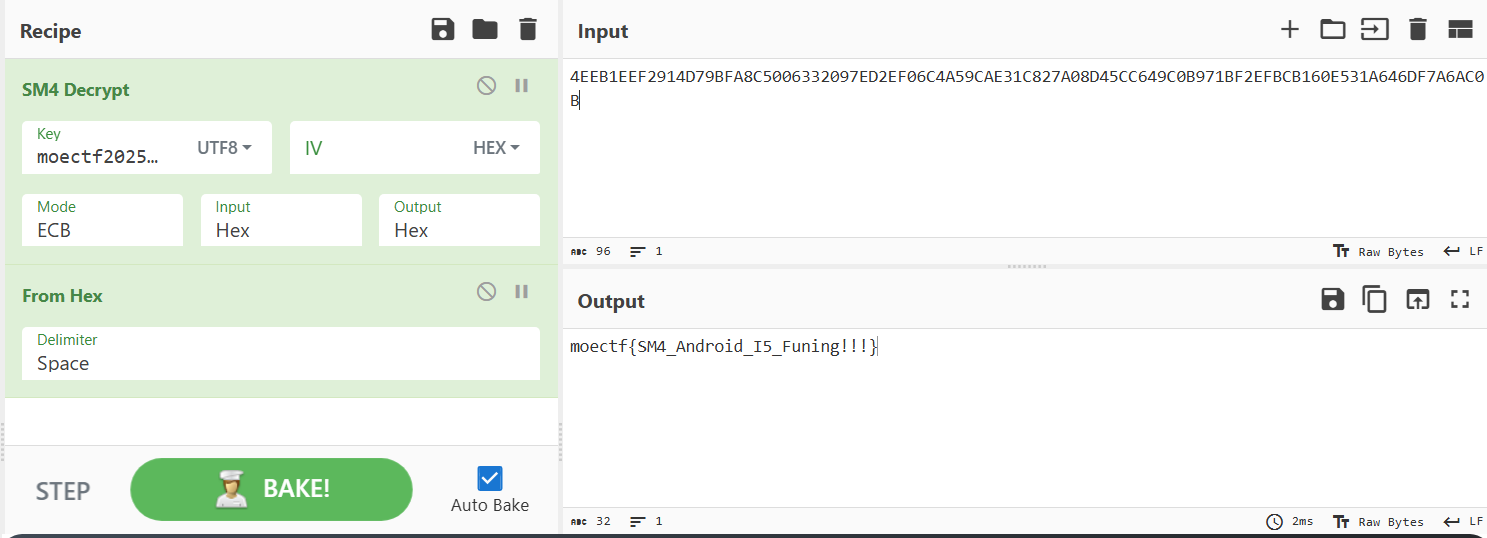Clear the recipe with trash icon
Image resolution: width=1487 pixels, height=538 pixels.
pyautogui.click(x=528, y=30)
